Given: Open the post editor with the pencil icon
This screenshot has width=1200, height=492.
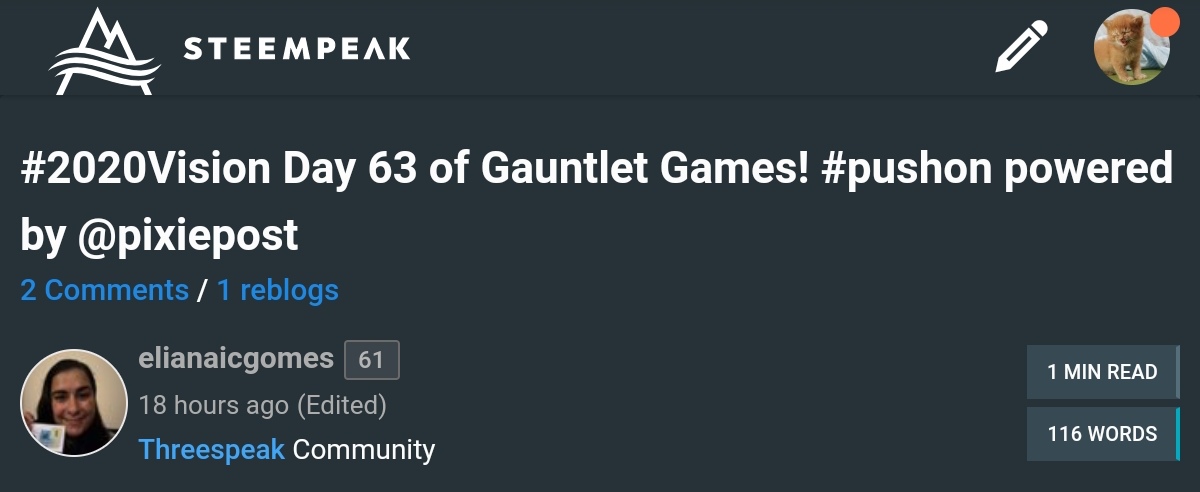Looking at the screenshot, I should click(1021, 46).
